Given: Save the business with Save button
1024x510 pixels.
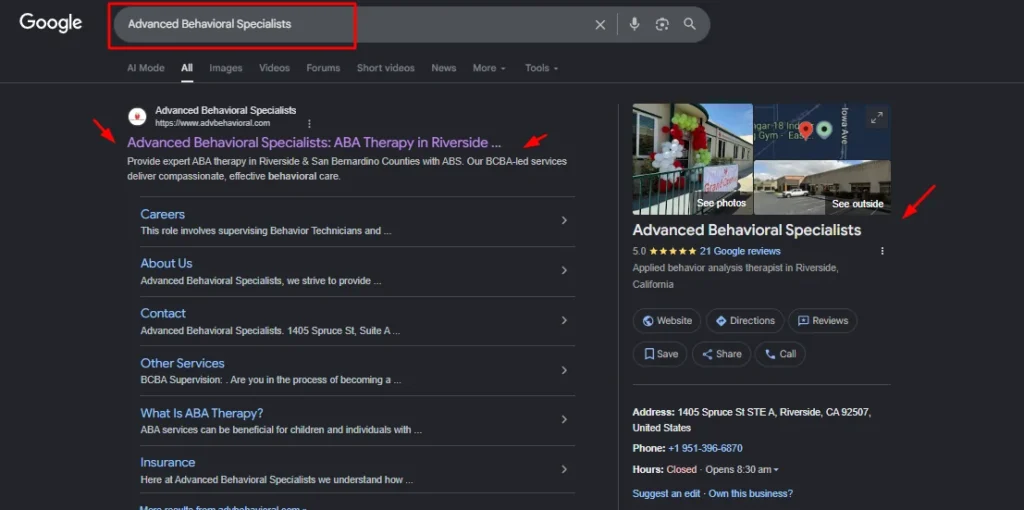Looking at the screenshot, I should coord(660,354).
